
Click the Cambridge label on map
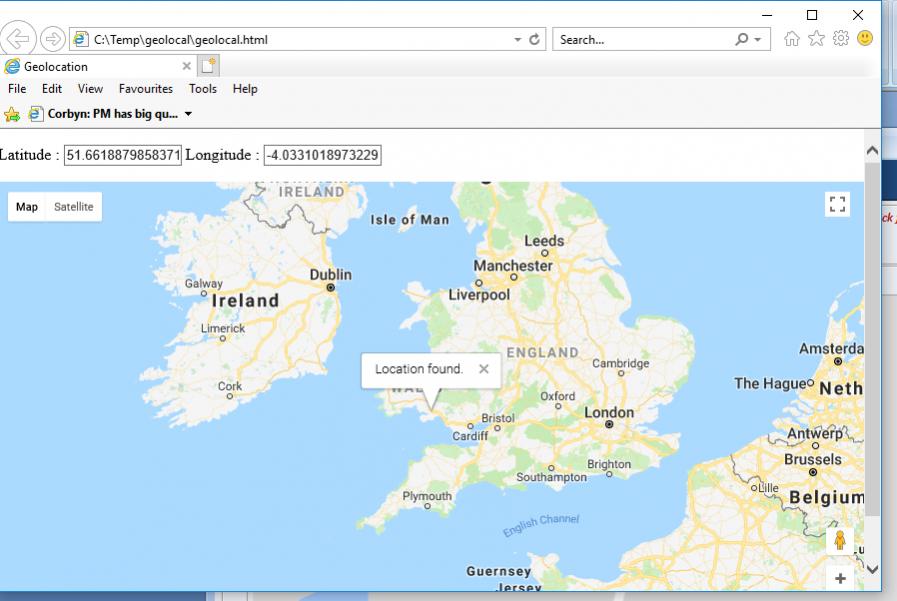point(621,363)
